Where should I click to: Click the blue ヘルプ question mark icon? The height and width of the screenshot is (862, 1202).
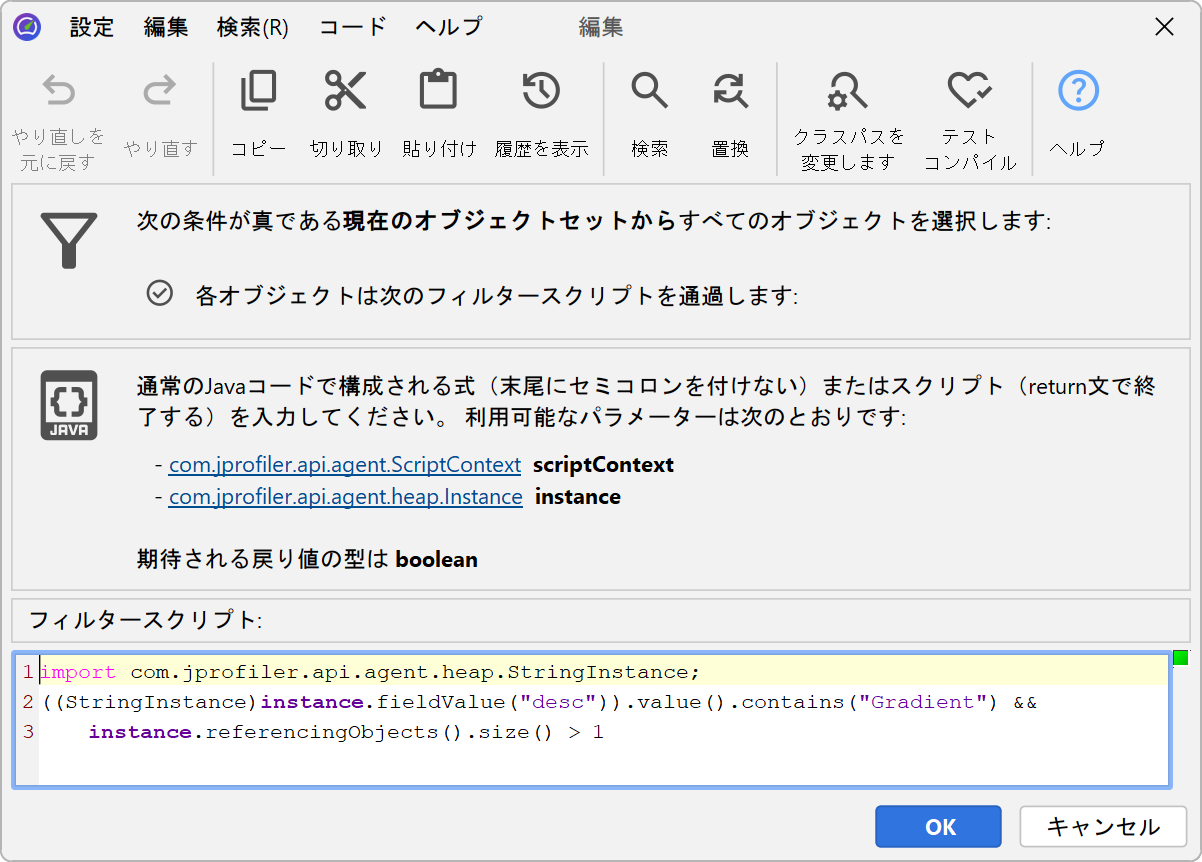[x=1078, y=92]
